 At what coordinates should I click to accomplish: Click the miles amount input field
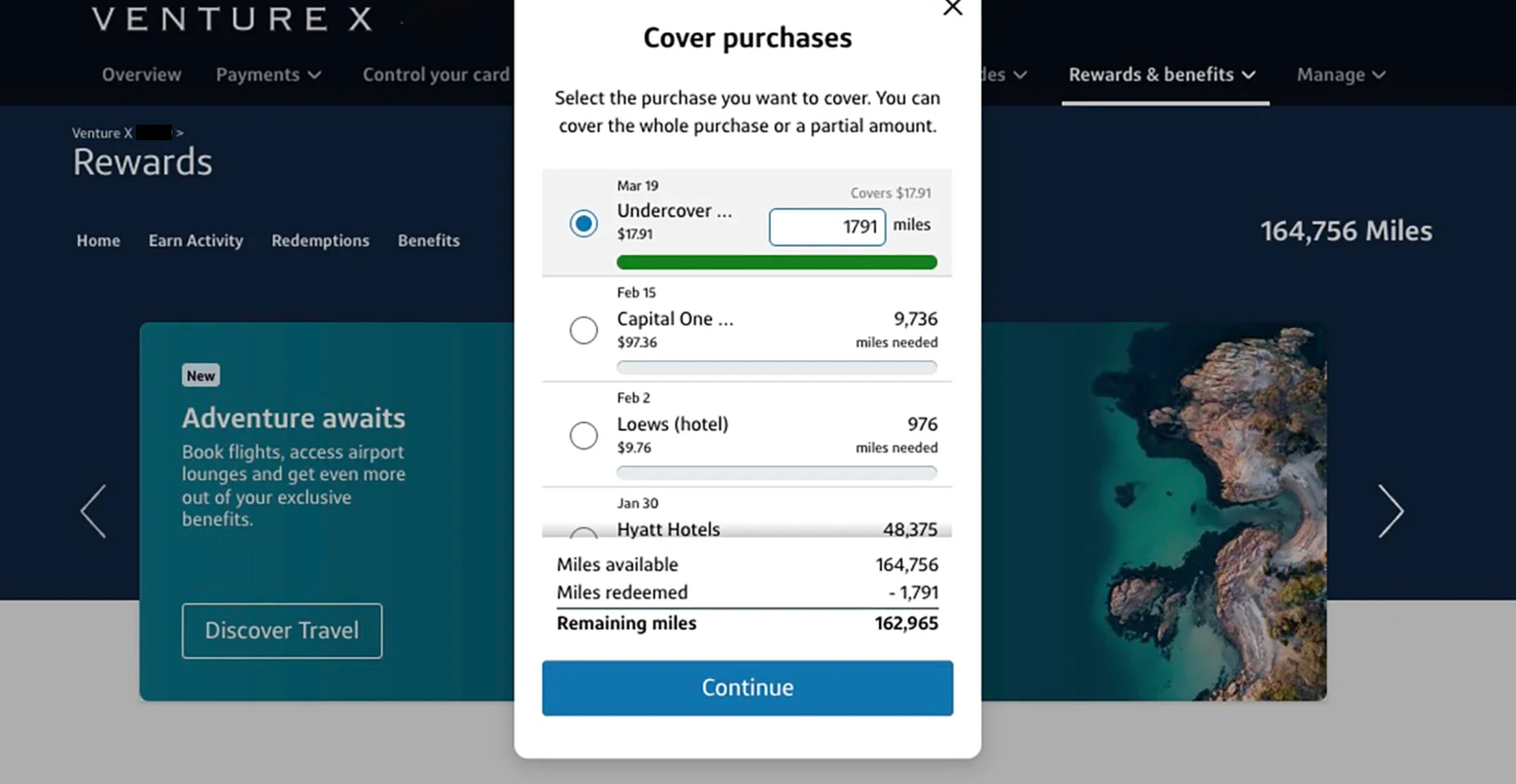click(x=827, y=227)
